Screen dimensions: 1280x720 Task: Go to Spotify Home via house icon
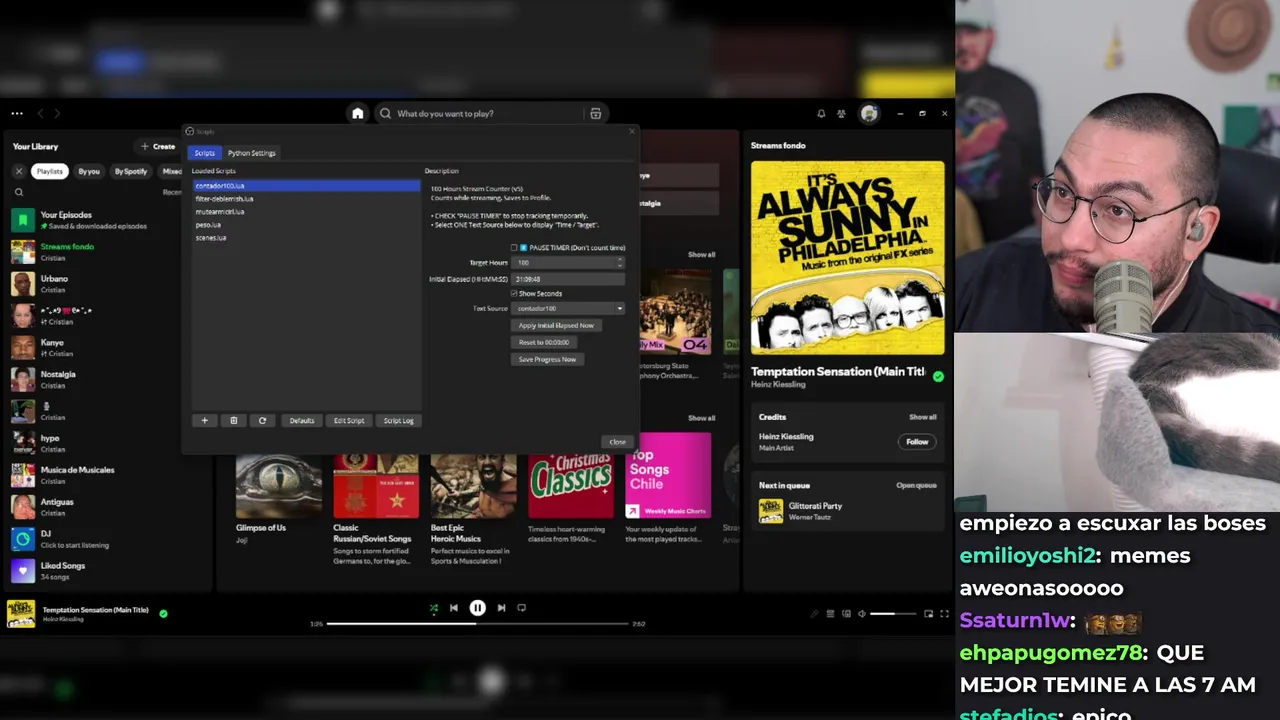(x=357, y=113)
